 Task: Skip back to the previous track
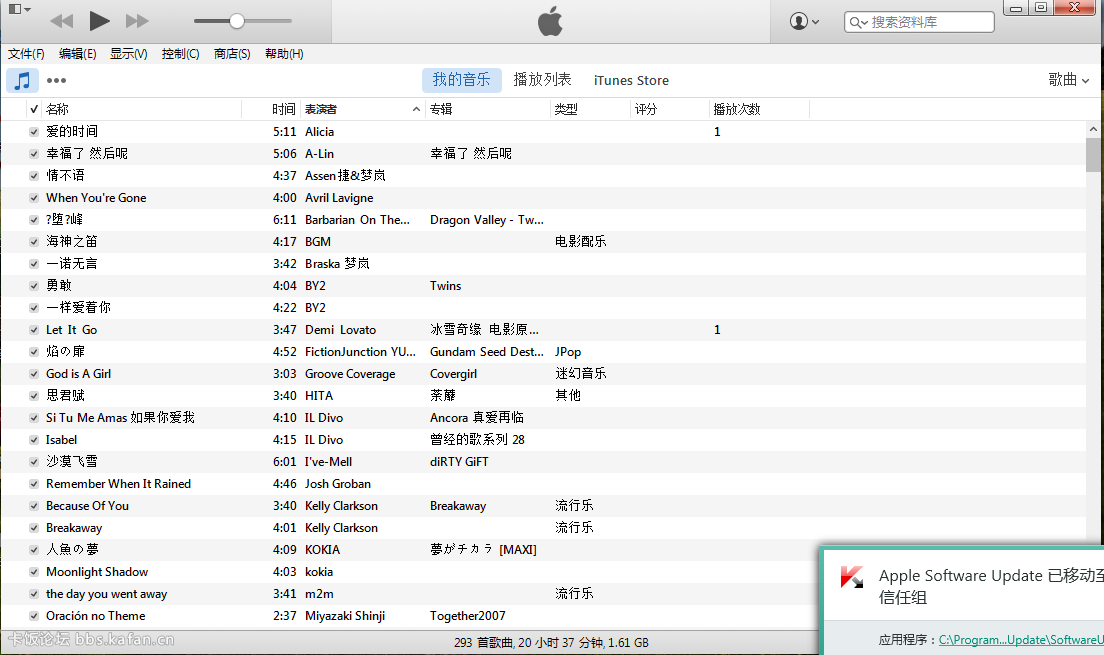(x=62, y=21)
